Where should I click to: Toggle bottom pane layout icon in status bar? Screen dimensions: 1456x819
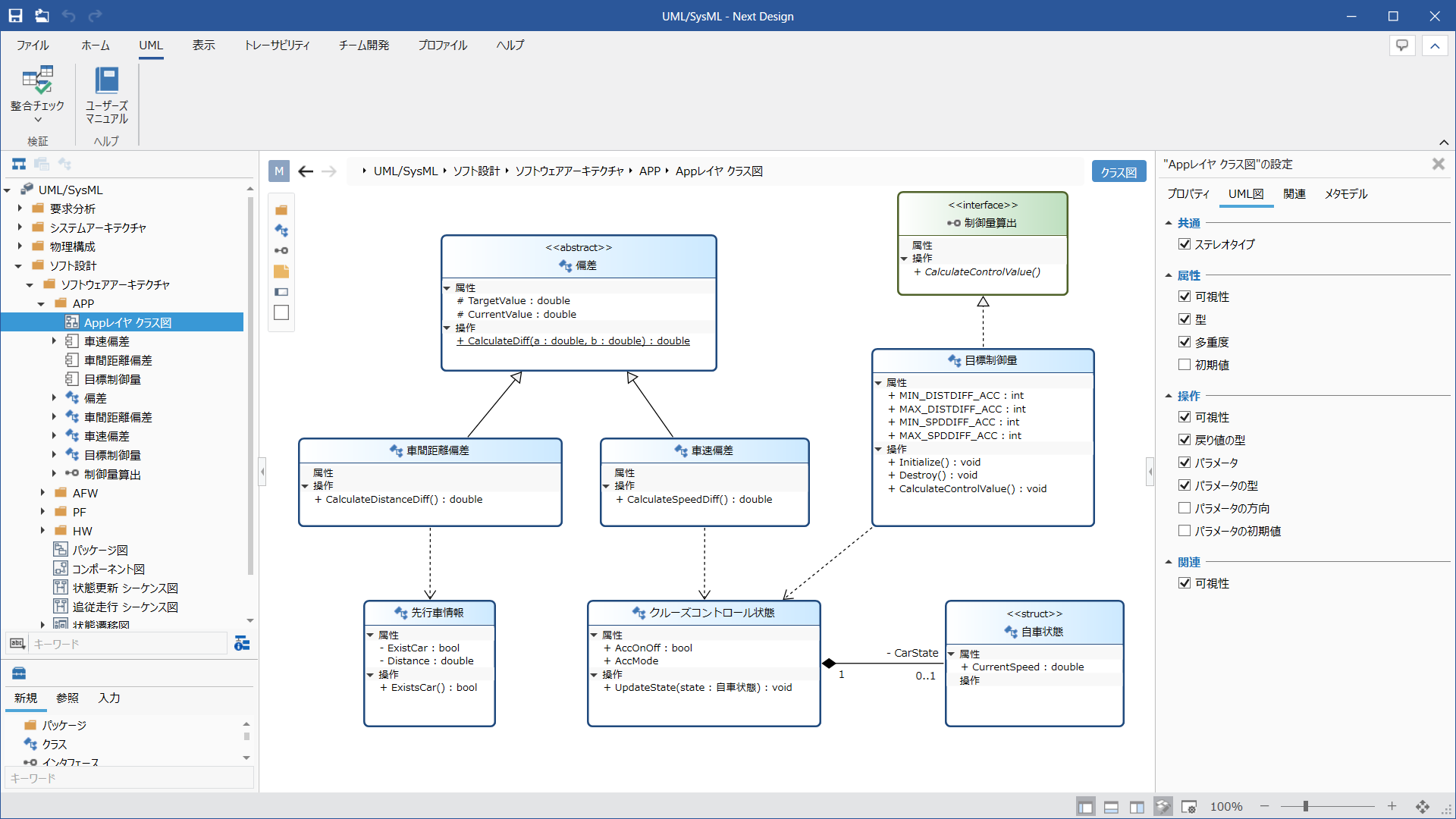click(x=1111, y=807)
